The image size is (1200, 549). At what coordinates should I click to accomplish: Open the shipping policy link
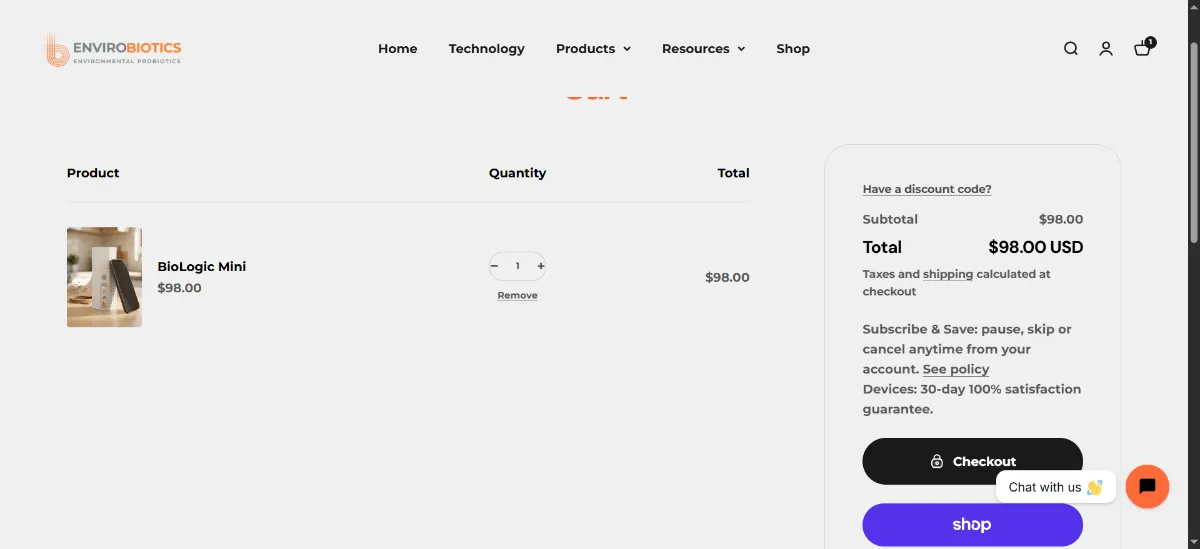(x=948, y=274)
